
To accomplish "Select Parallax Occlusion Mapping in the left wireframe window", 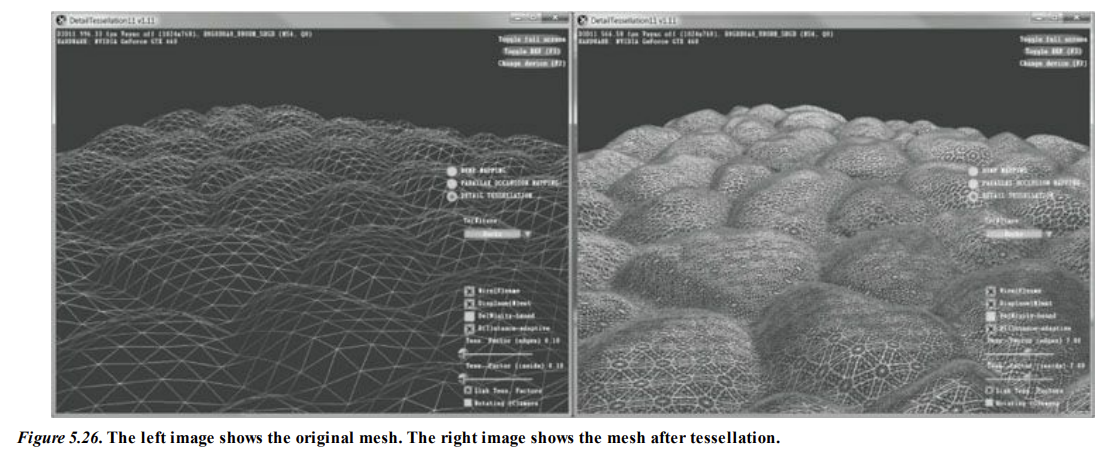I will pos(452,183).
